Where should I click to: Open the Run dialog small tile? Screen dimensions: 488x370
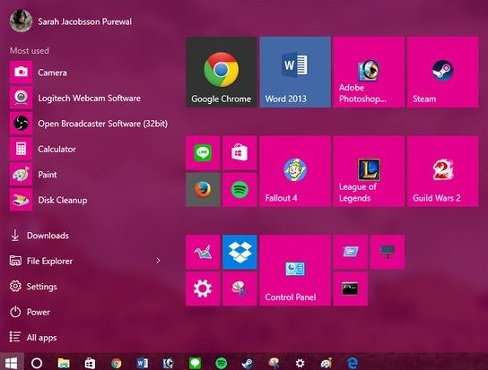pyautogui.click(x=350, y=252)
